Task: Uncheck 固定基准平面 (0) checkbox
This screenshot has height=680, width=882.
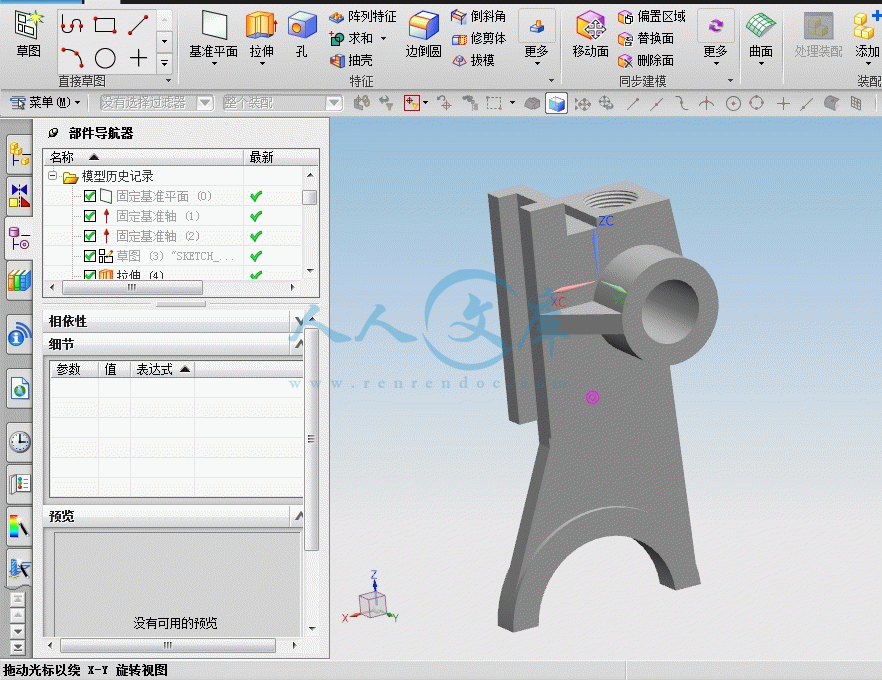Action: pos(89,196)
